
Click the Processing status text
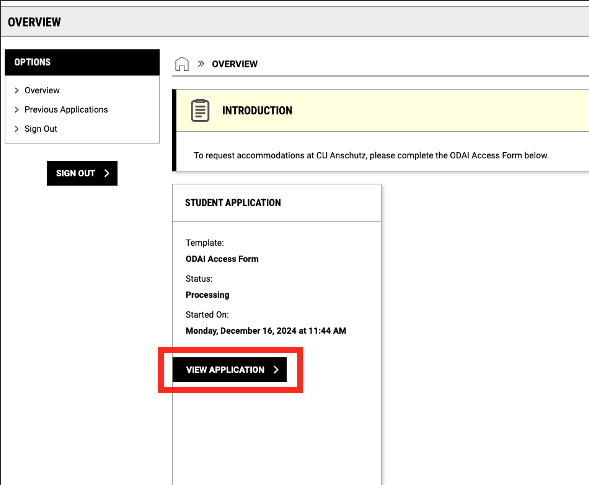[x=207, y=295]
